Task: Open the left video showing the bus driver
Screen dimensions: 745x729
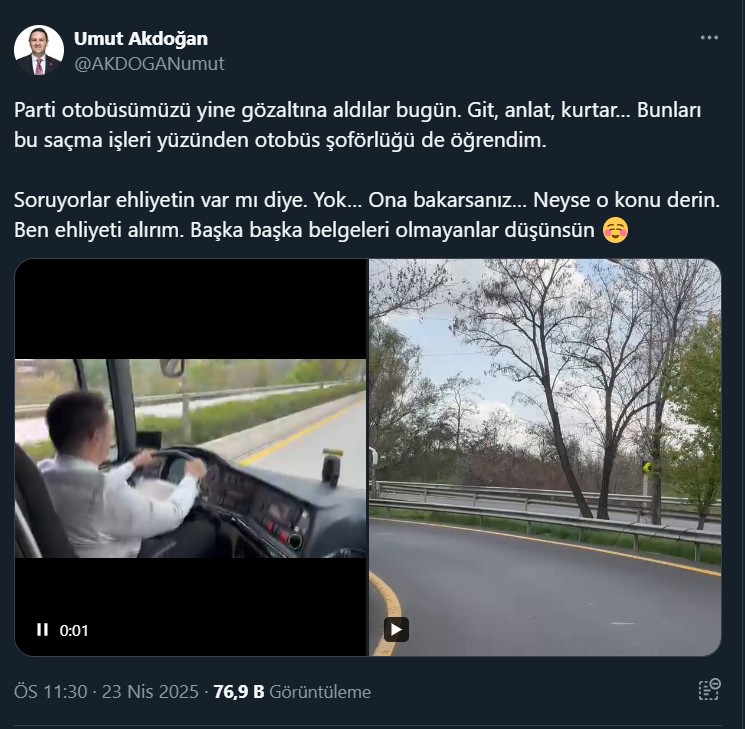Action: (191, 459)
